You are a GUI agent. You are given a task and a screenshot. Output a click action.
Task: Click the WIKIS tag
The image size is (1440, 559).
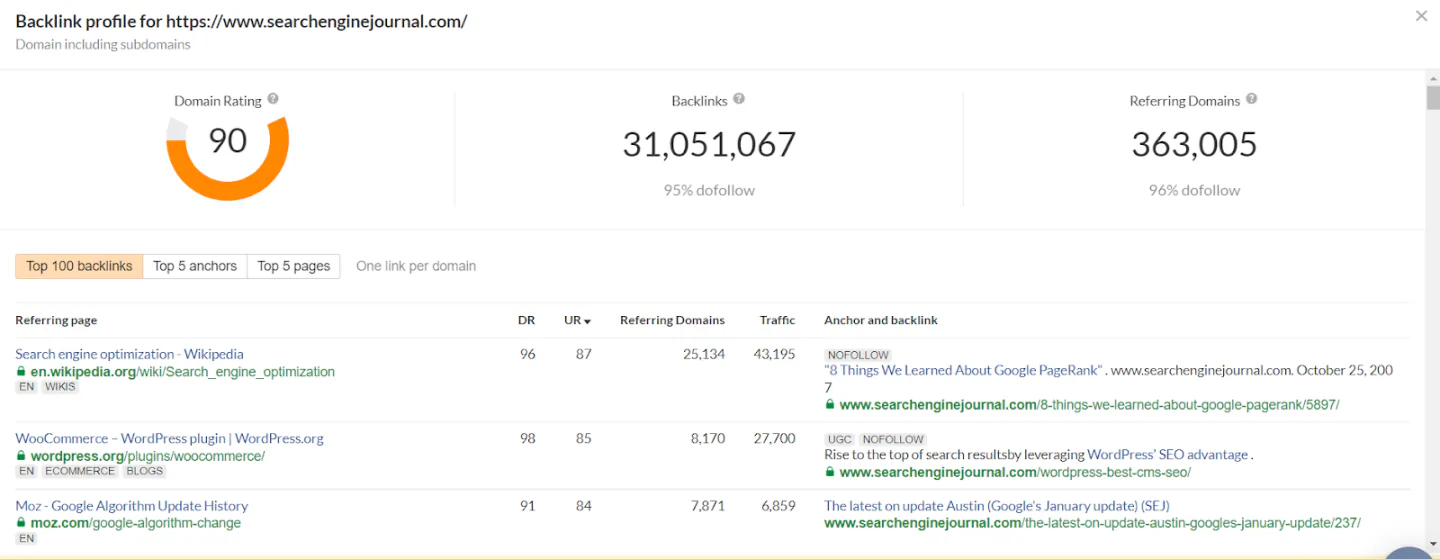point(60,387)
